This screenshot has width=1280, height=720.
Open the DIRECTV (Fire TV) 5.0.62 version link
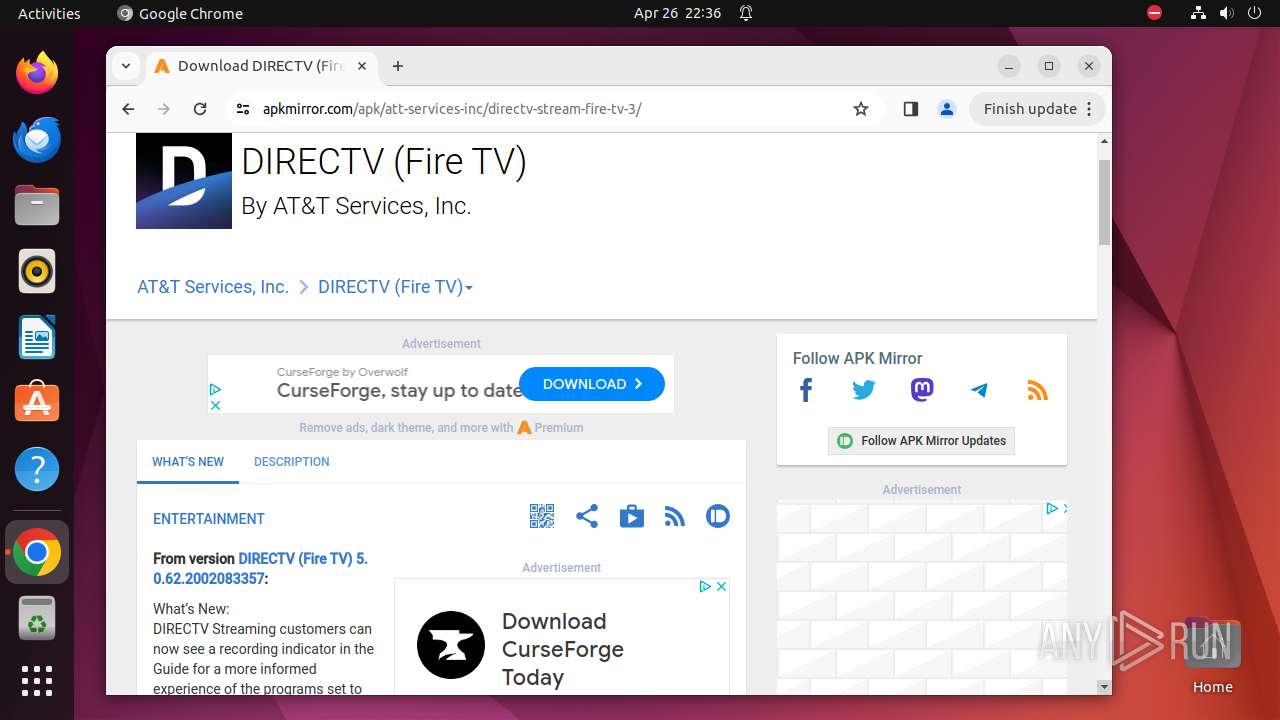[x=260, y=569]
